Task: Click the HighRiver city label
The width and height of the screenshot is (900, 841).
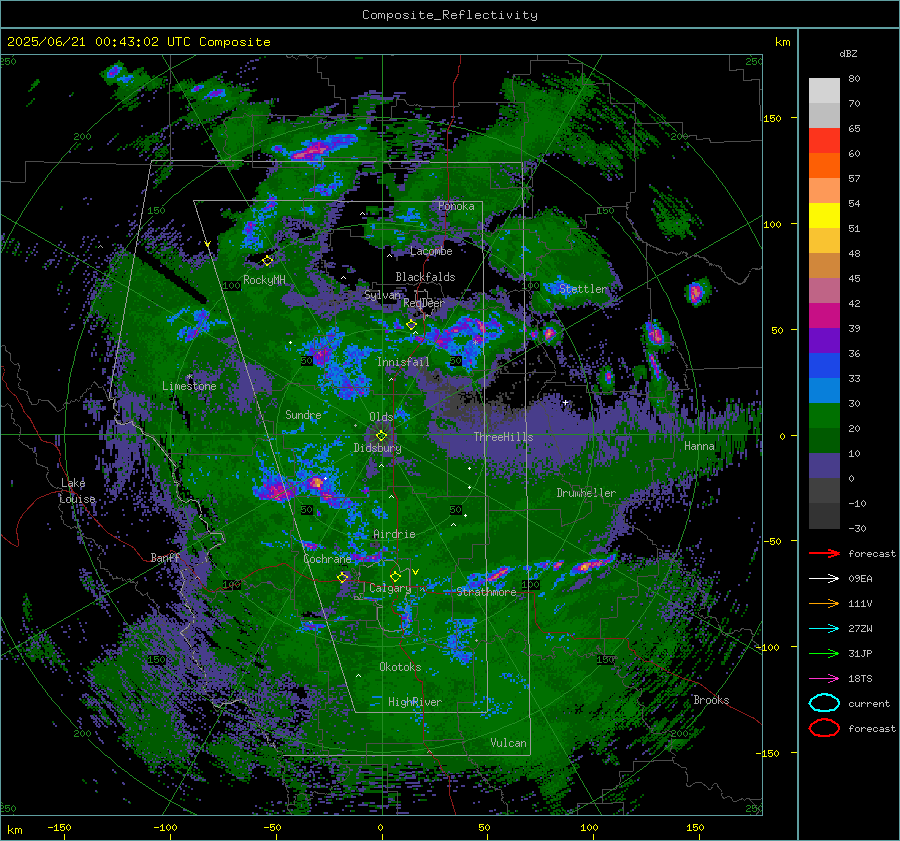Action: pyautogui.click(x=415, y=702)
